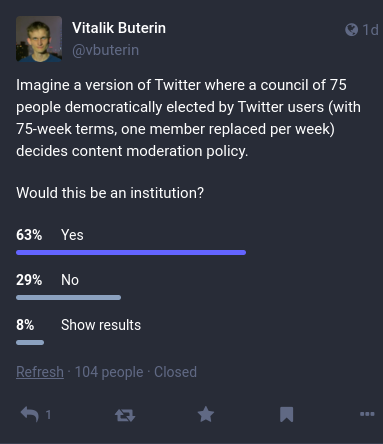Bookmark this post

click(x=287, y=414)
